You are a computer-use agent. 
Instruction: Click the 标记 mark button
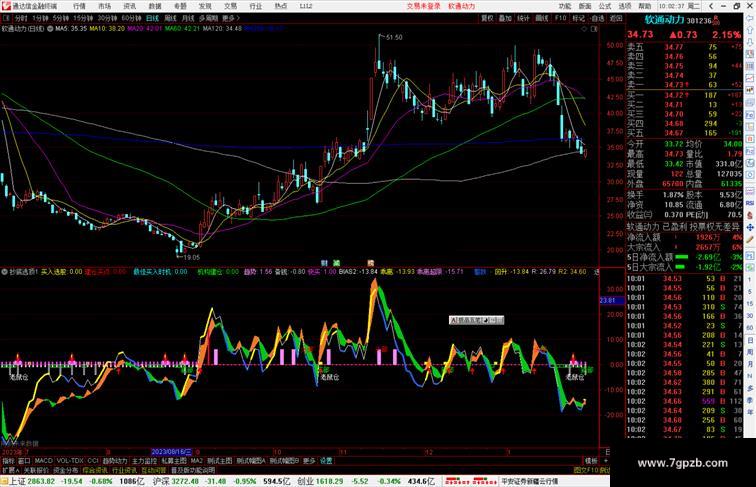(579, 18)
